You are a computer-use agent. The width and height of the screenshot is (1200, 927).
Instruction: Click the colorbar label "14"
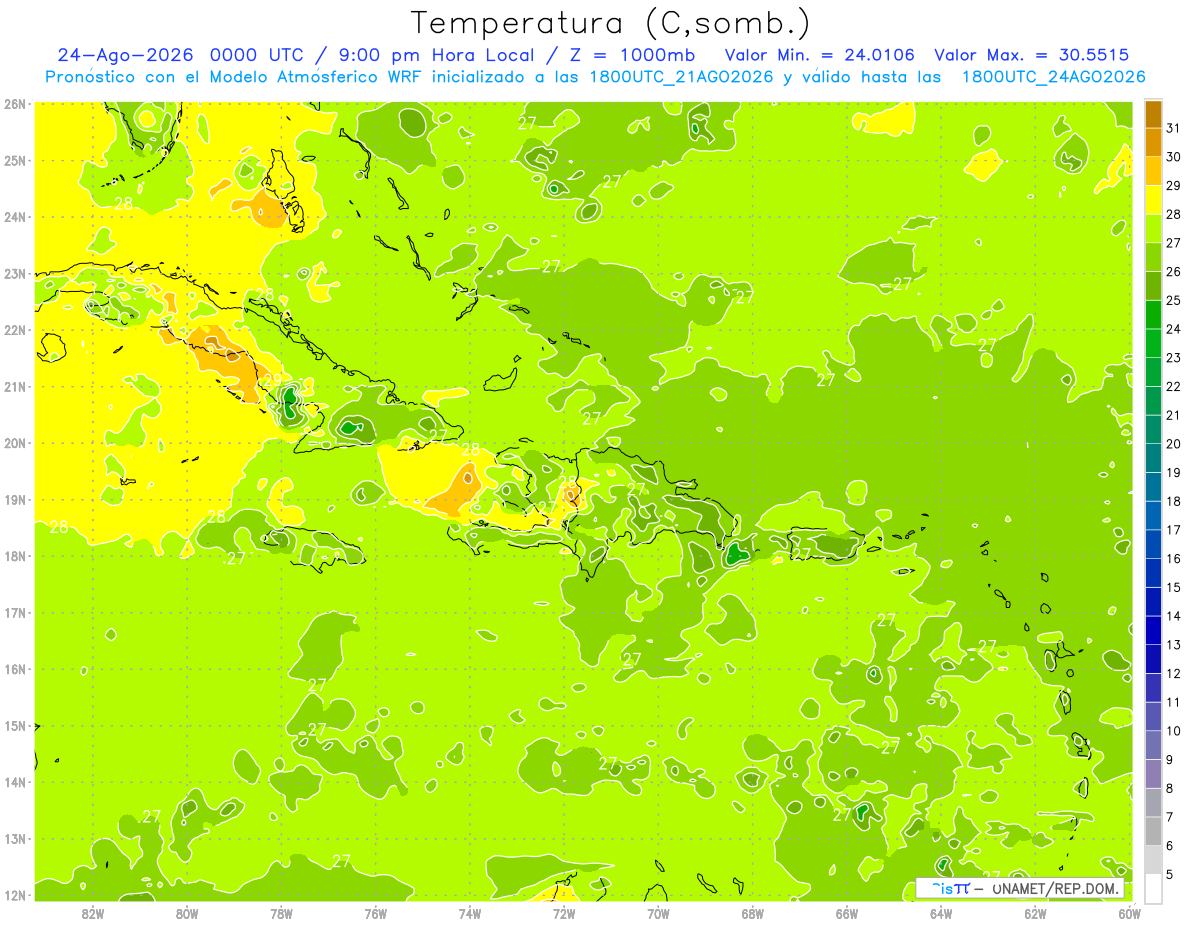pyautogui.click(x=1174, y=616)
